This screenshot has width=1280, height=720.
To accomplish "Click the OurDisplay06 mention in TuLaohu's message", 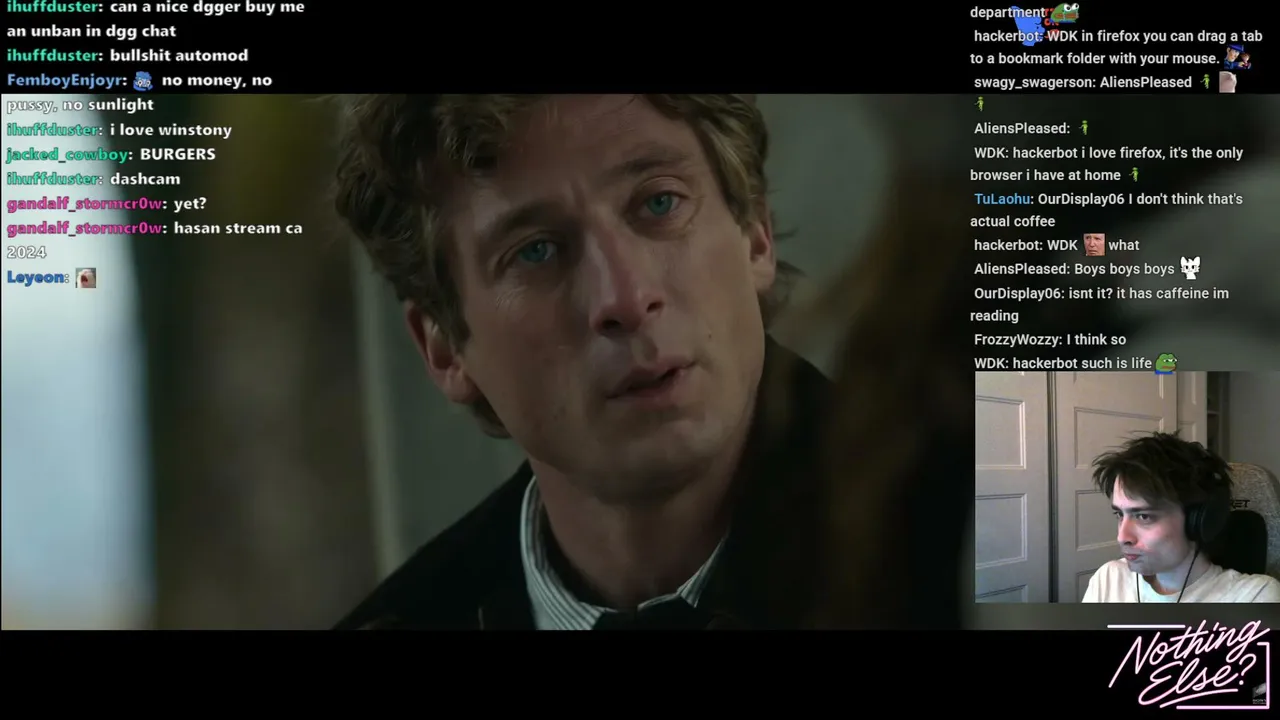I will tap(1081, 199).
